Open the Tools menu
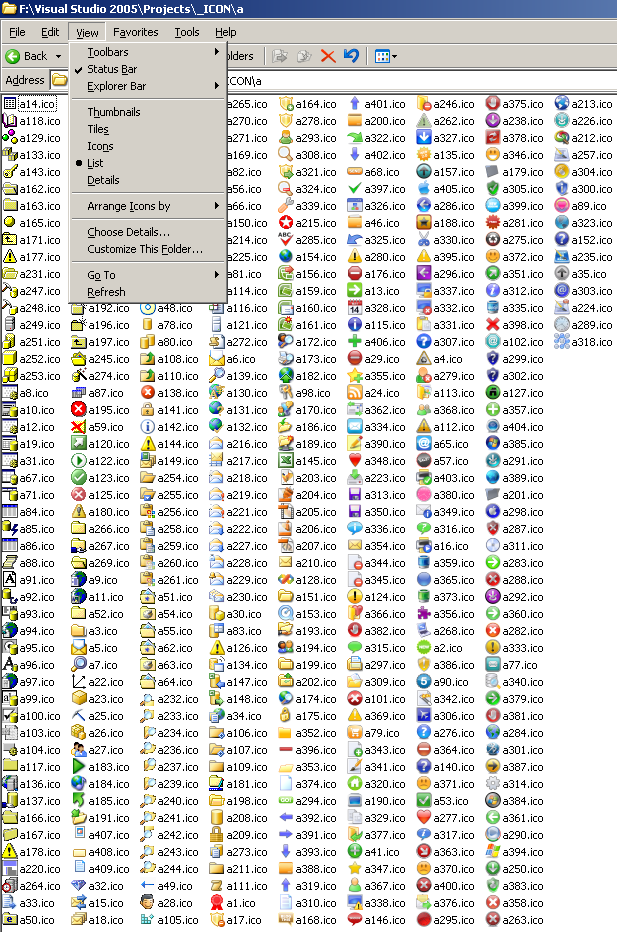 point(187,32)
